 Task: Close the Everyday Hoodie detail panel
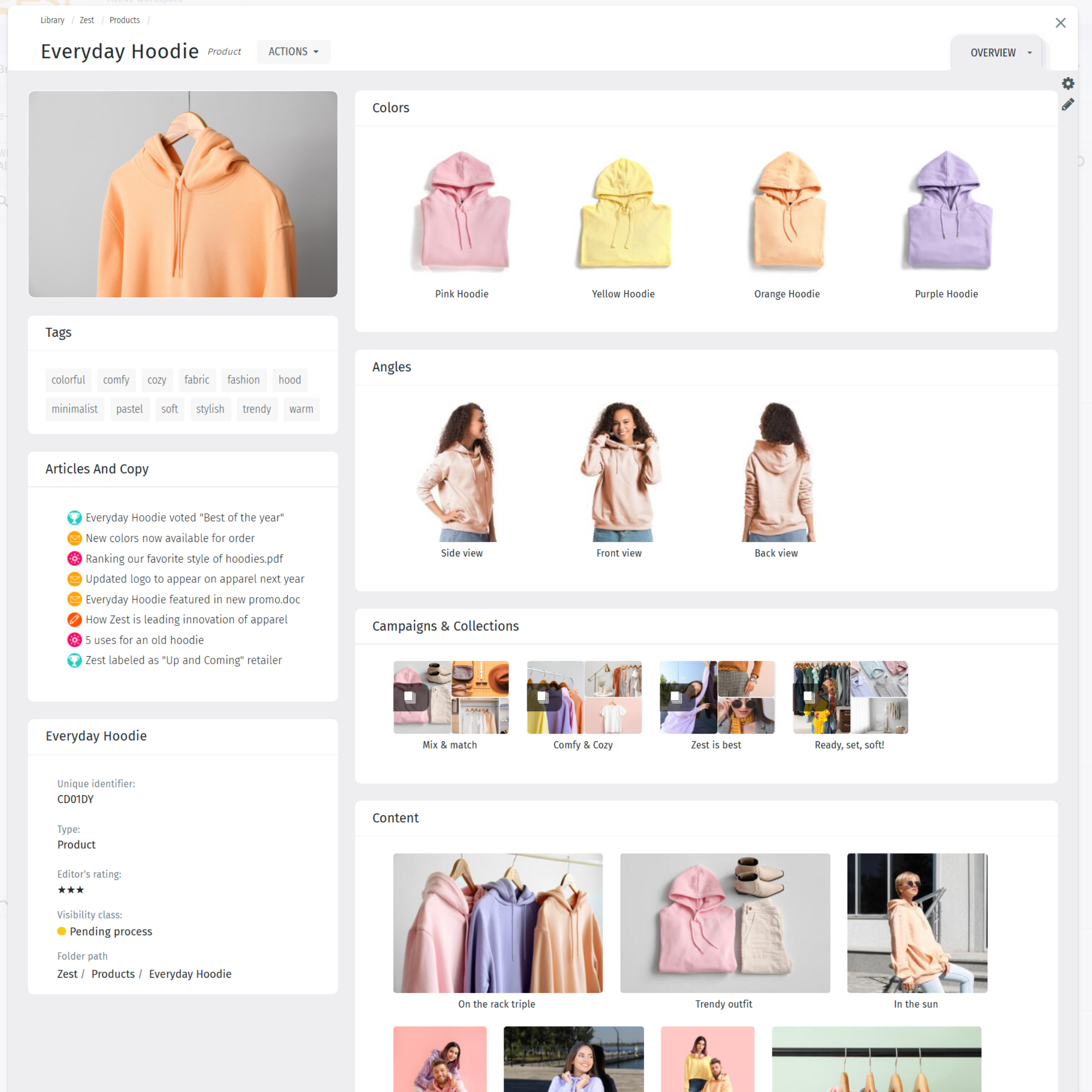click(x=1060, y=23)
